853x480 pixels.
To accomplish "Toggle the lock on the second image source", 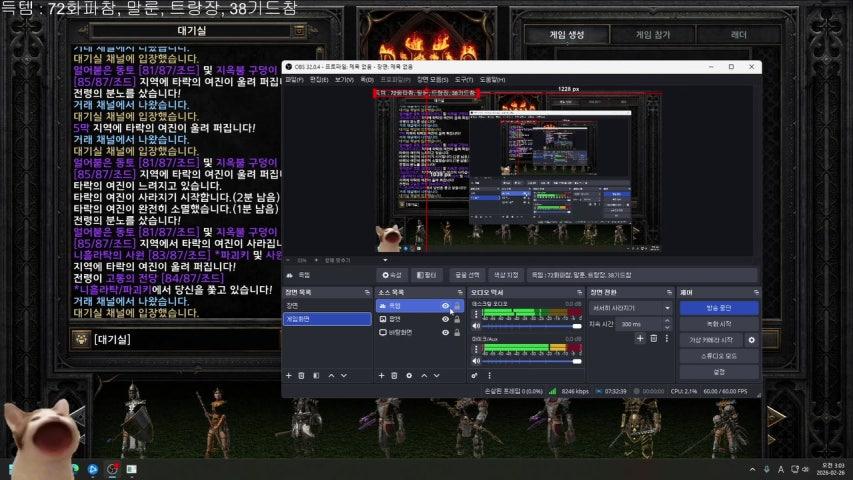I will [x=457, y=319].
